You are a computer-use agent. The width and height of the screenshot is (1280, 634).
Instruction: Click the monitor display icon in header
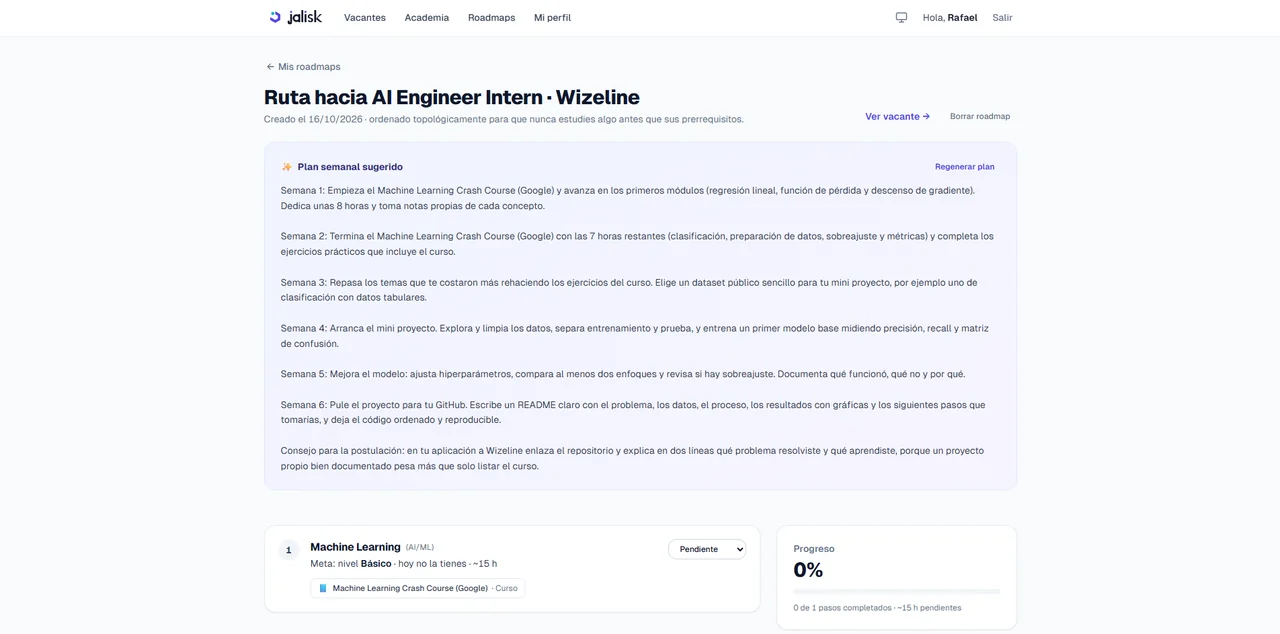tap(901, 18)
